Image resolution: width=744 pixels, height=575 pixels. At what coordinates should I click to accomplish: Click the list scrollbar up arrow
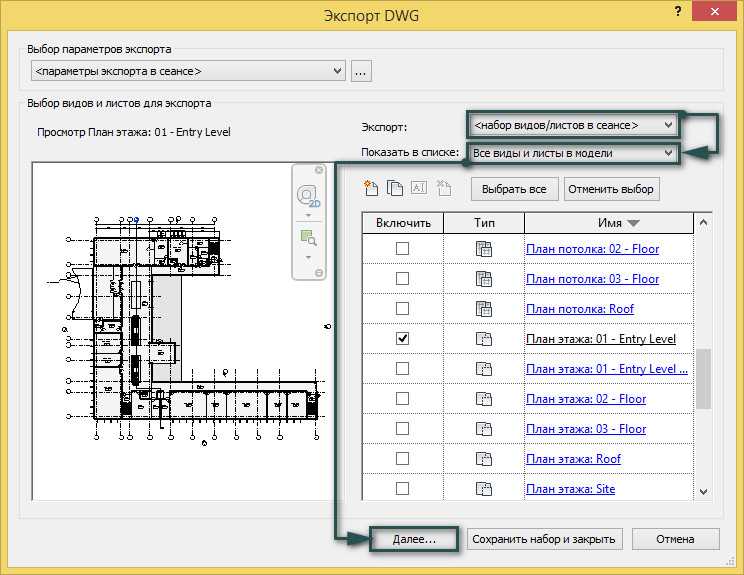point(703,222)
